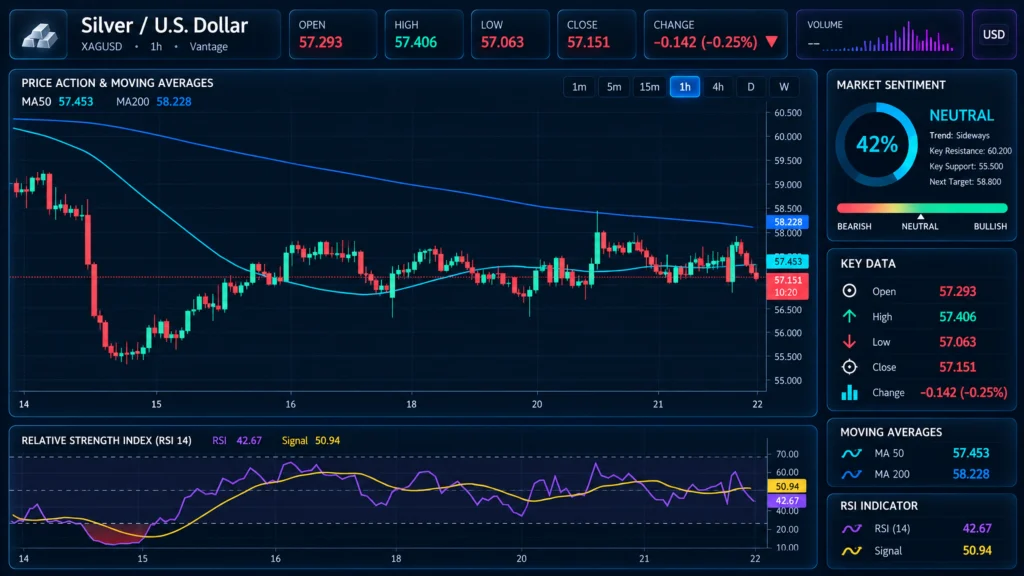Click the CHANGE -0.142 (-0.25%) header card
Screen dimensions: 1024x576
pos(716,35)
